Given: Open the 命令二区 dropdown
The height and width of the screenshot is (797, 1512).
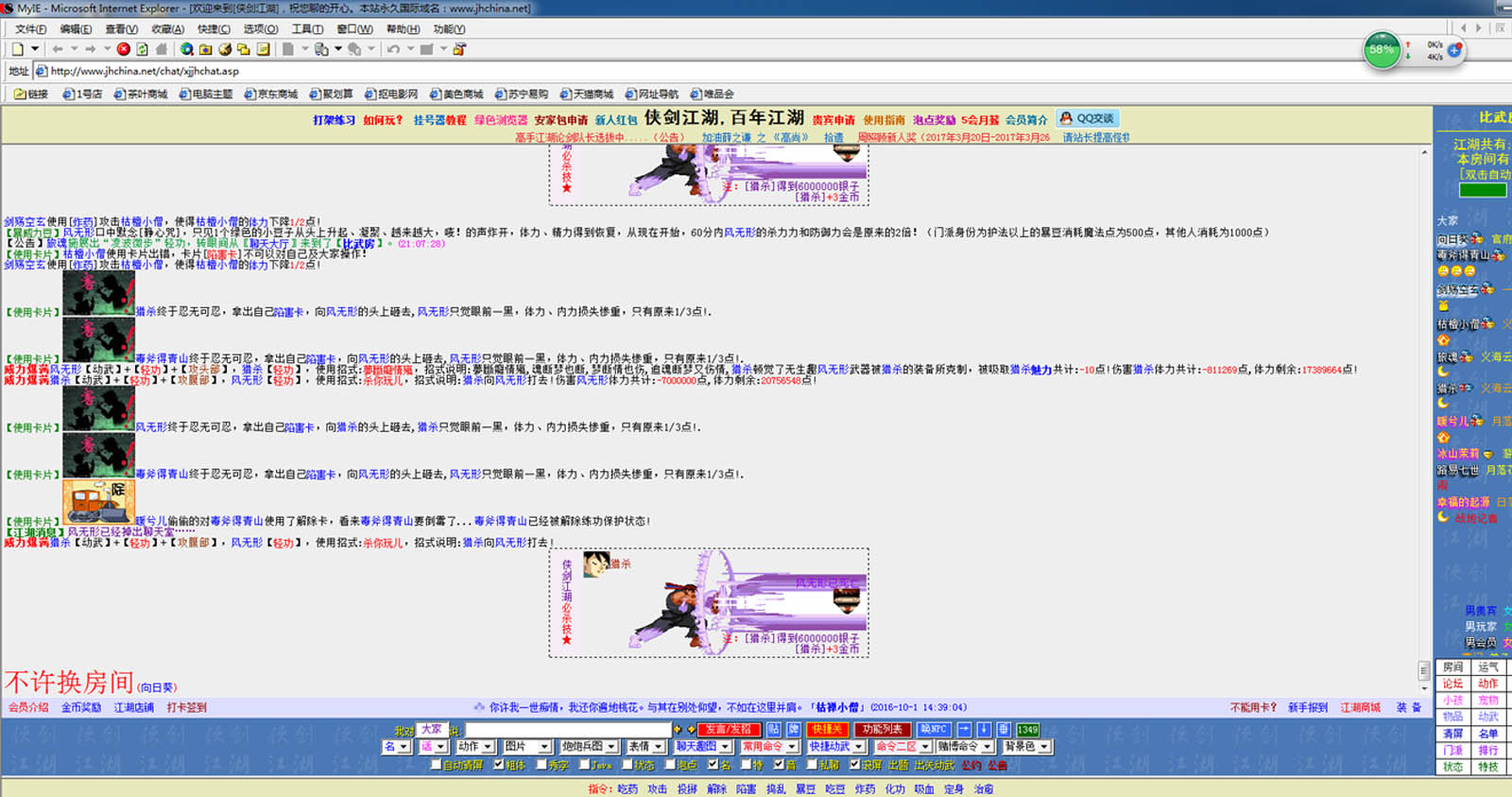Looking at the screenshot, I should click(x=902, y=746).
